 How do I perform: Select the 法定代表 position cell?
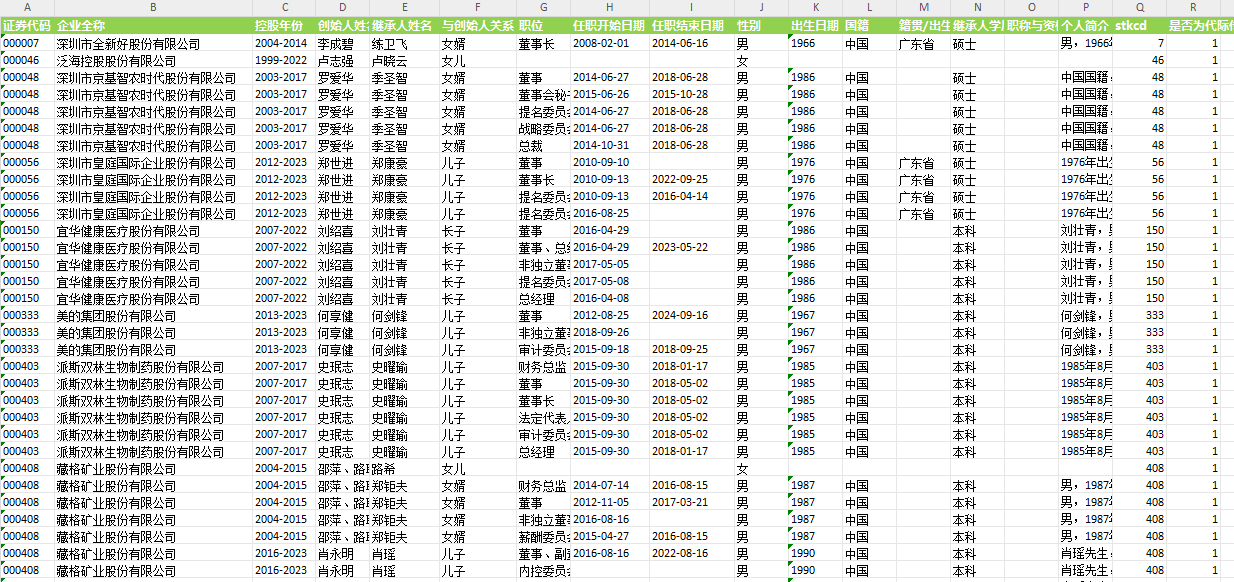[543, 418]
